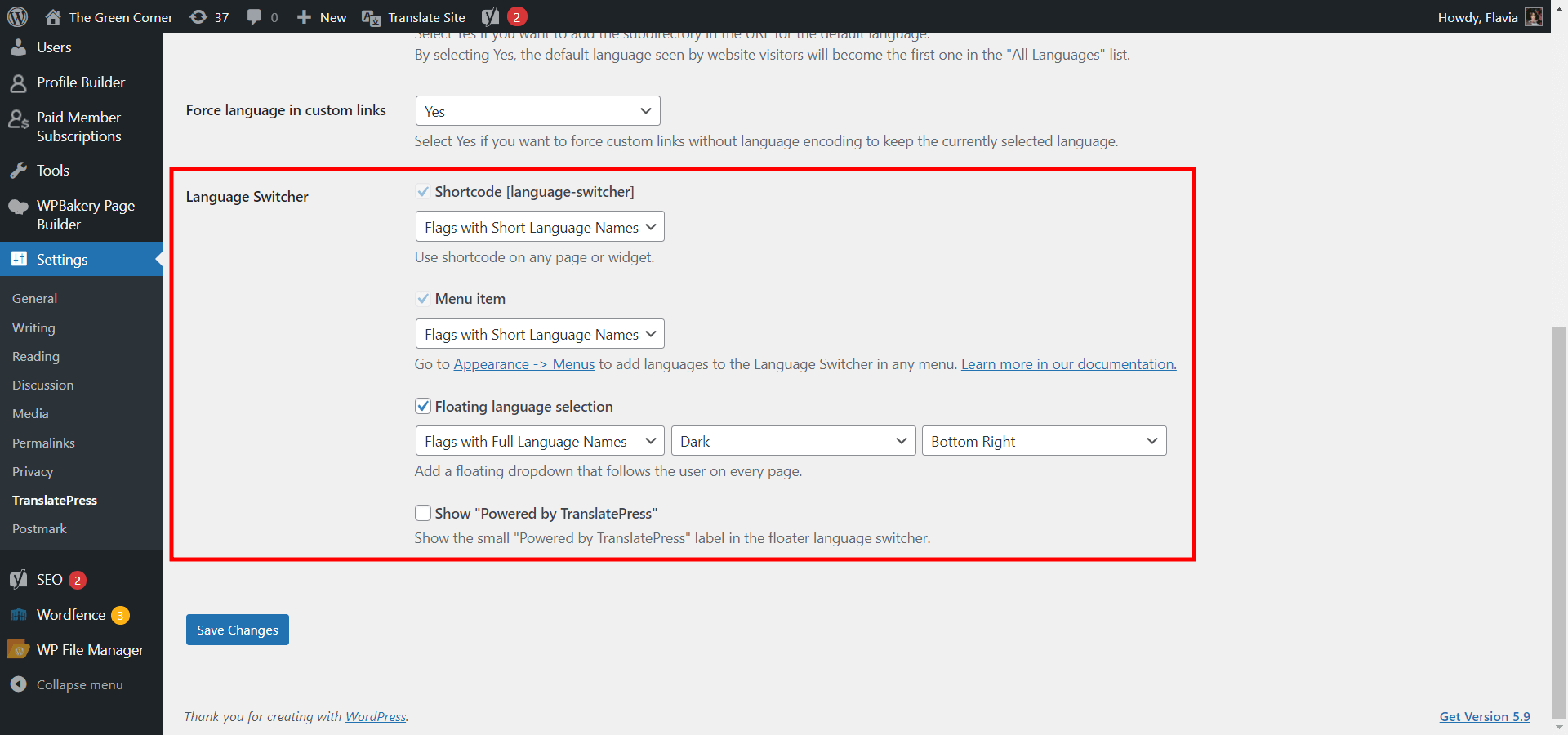
Task: Click the orange 3 badge next to Wordfence
Action: click(120, 615)
